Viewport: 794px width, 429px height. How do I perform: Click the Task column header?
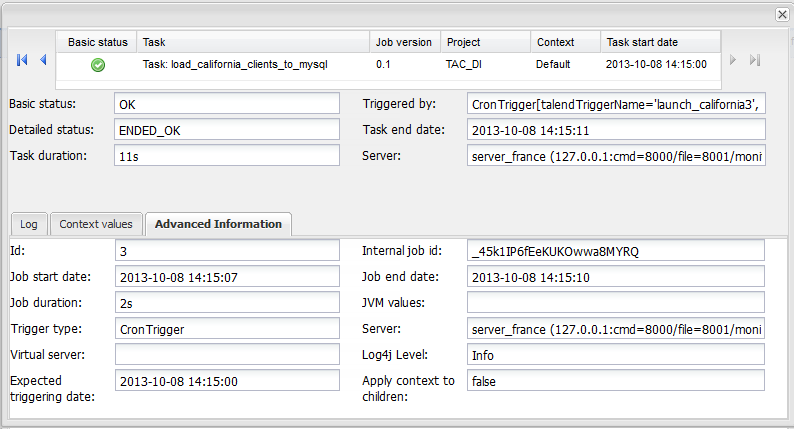[252, 42]
